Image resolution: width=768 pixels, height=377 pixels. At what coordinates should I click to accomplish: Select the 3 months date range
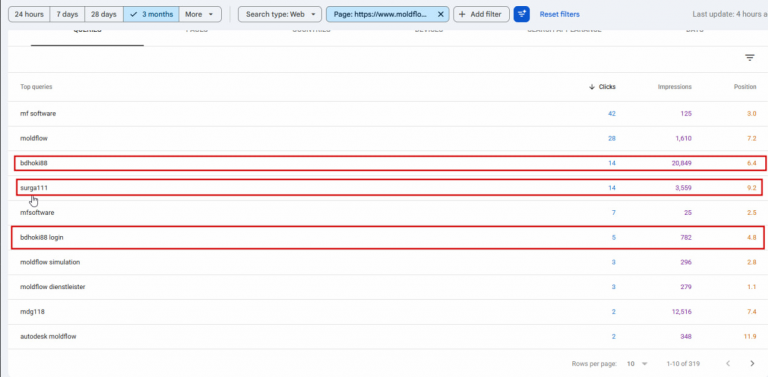point(151,14)
